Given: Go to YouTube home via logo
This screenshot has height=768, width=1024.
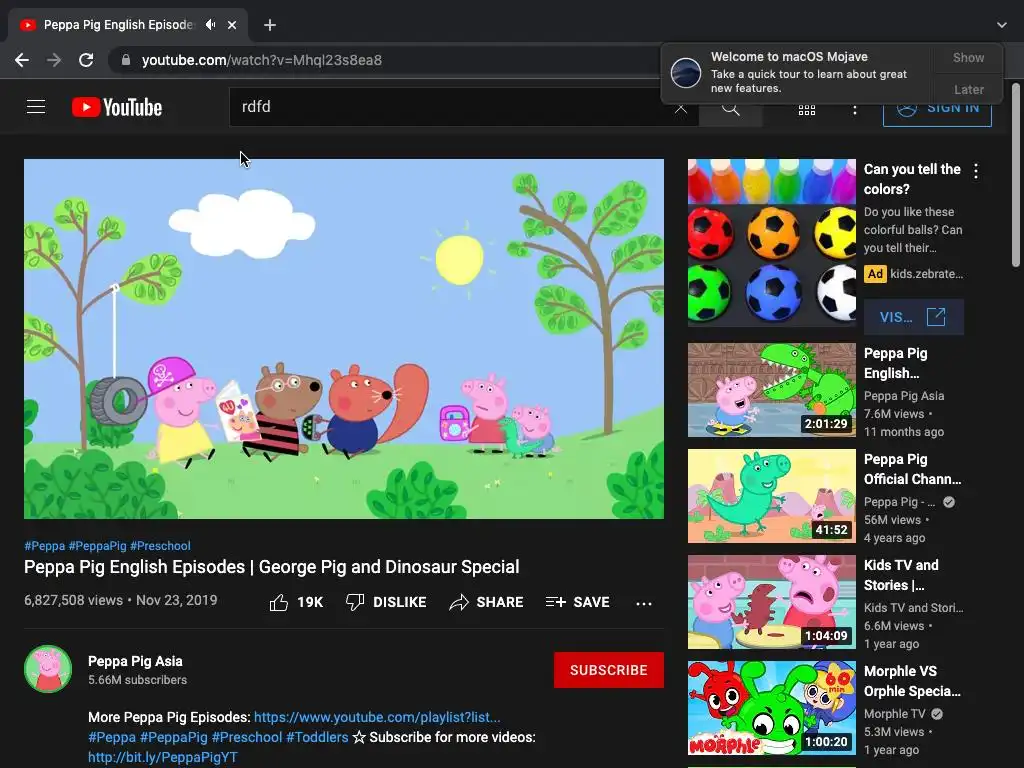Looking at the screenshot, I should [117, 107].
